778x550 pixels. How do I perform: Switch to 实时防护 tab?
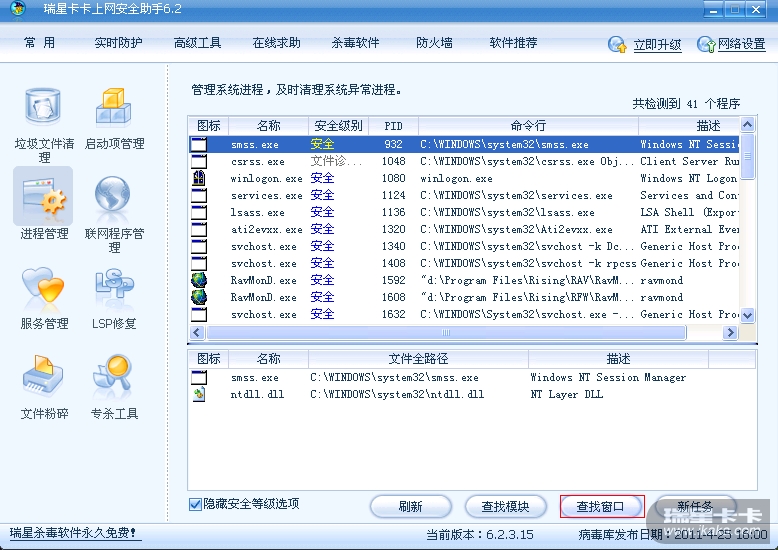coord(118,43)
